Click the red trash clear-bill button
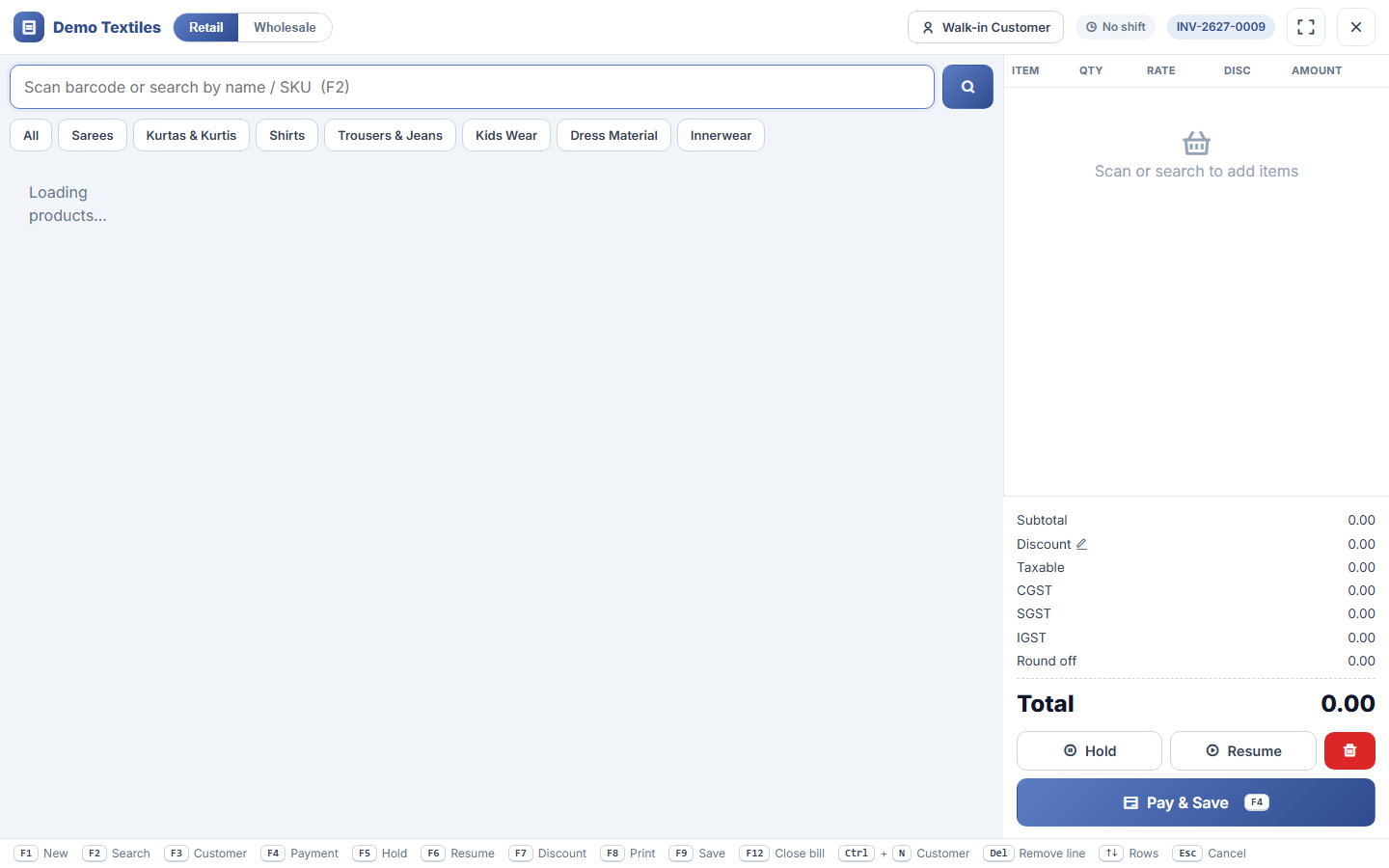The height and width of the screenshot is (868, 1389). (1349, 750)
